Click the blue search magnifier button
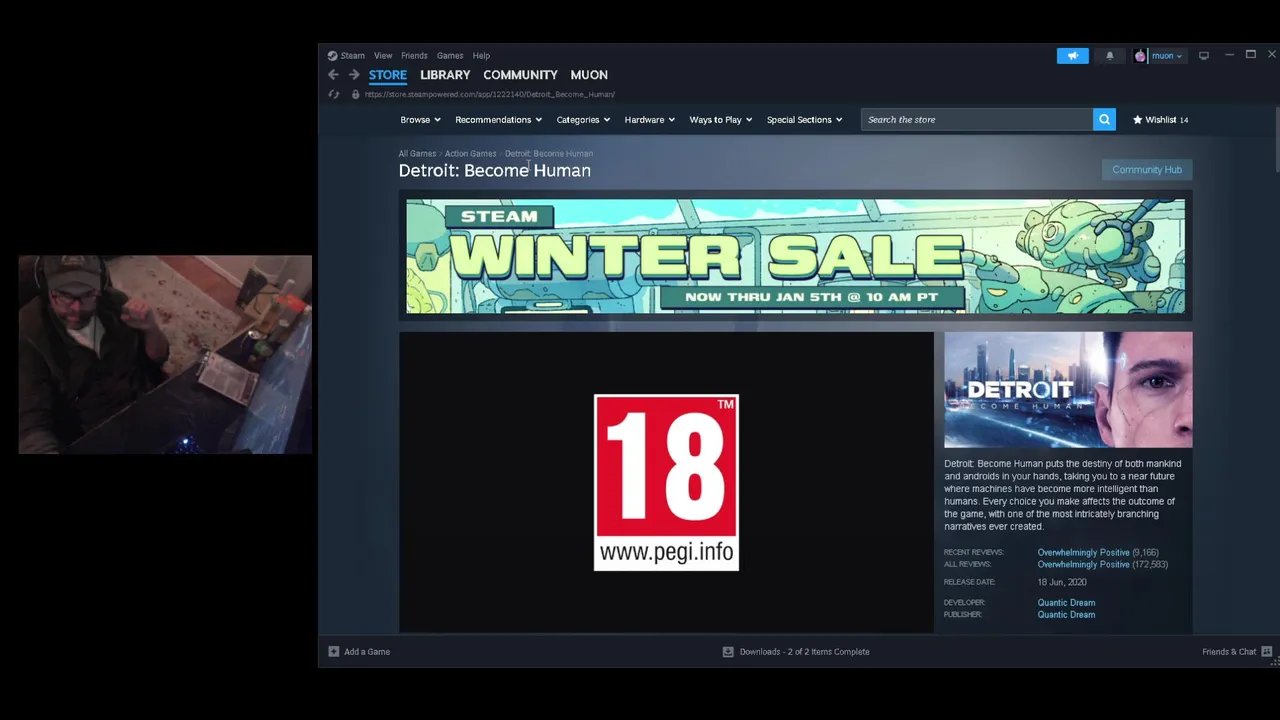This screenshot has height=720, width=1280. (x=1104, y=120)
